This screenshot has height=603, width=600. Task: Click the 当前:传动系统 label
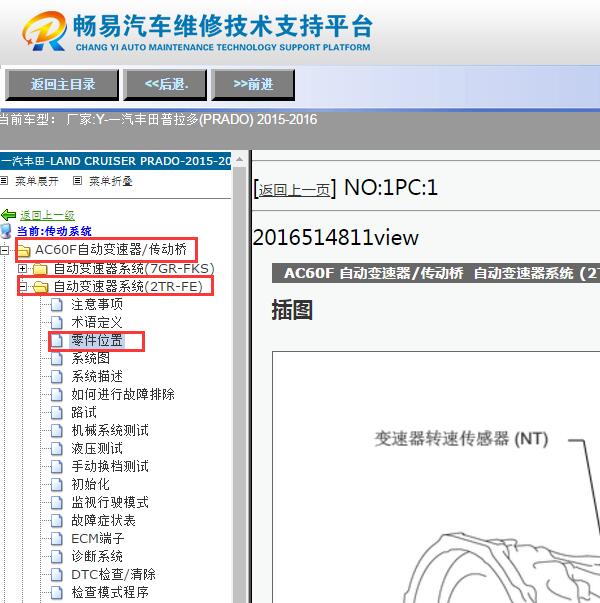(x=54, y=231)
